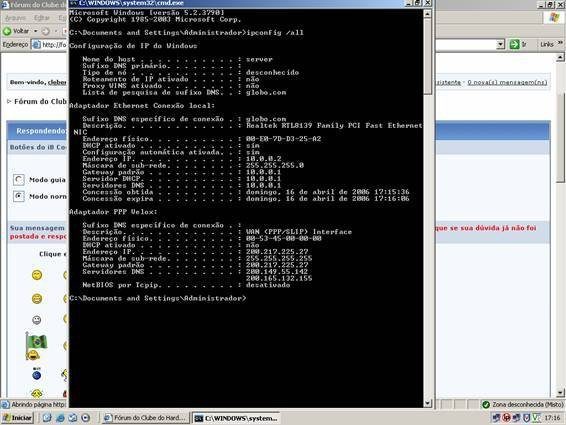Insert the Brazil flag emoticon
Image resolution: width=566 pixels, height=425 pixels.
pos(36,346)
